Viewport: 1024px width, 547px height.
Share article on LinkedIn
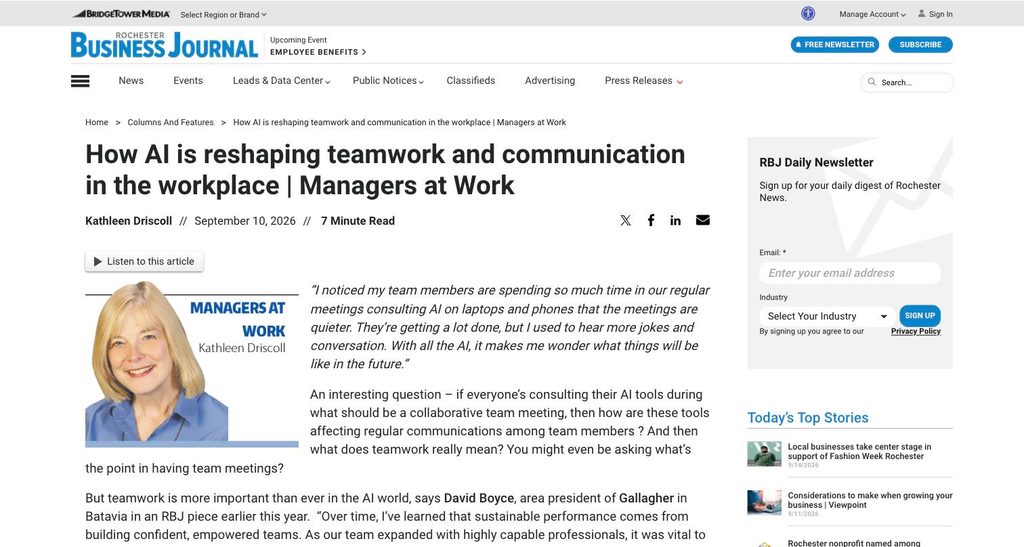point(675,221)
